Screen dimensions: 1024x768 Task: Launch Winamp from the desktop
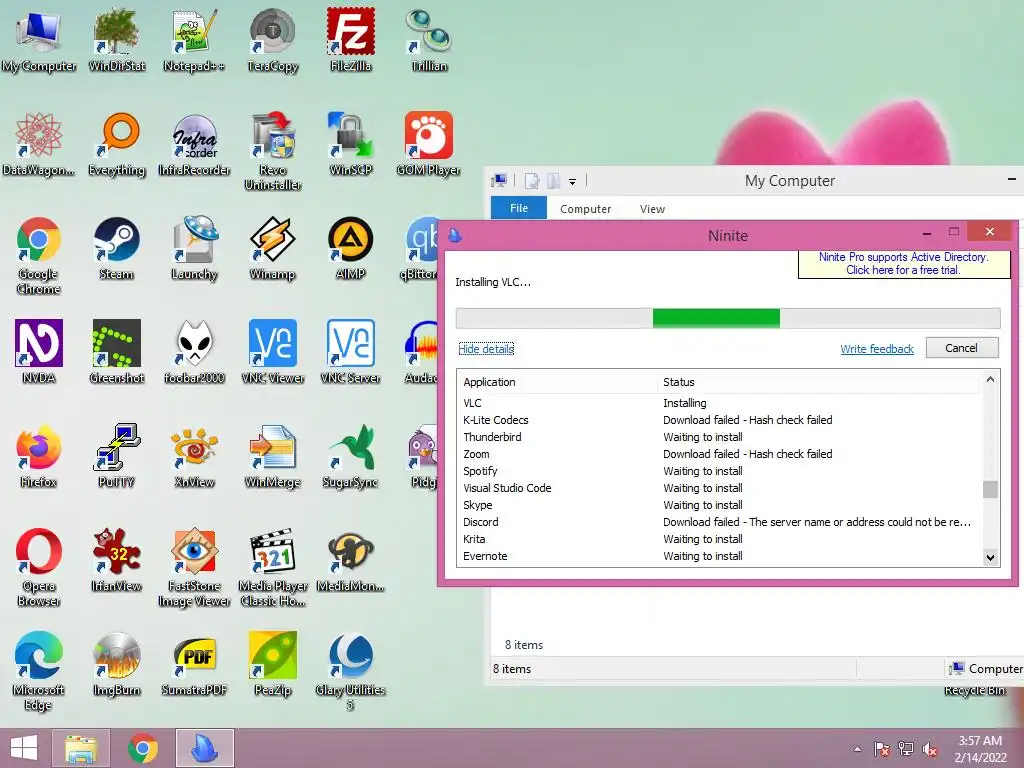[x=272, y=248]
